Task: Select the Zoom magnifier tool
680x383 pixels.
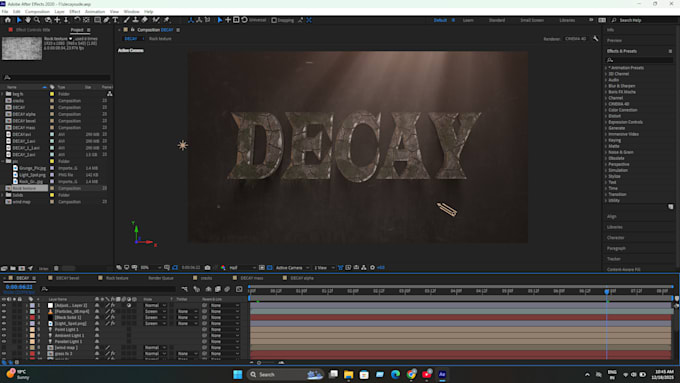Action: click(37, 20)
